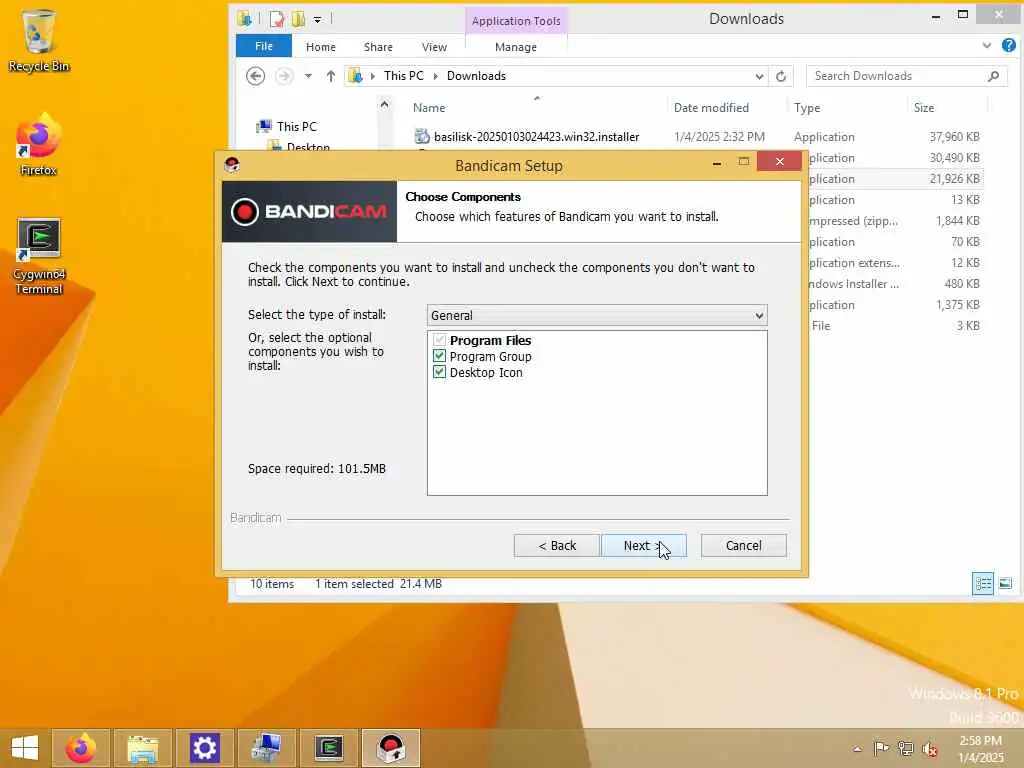Select the 3 KB File row
The image size is (1024, 768).
(893, 325)
